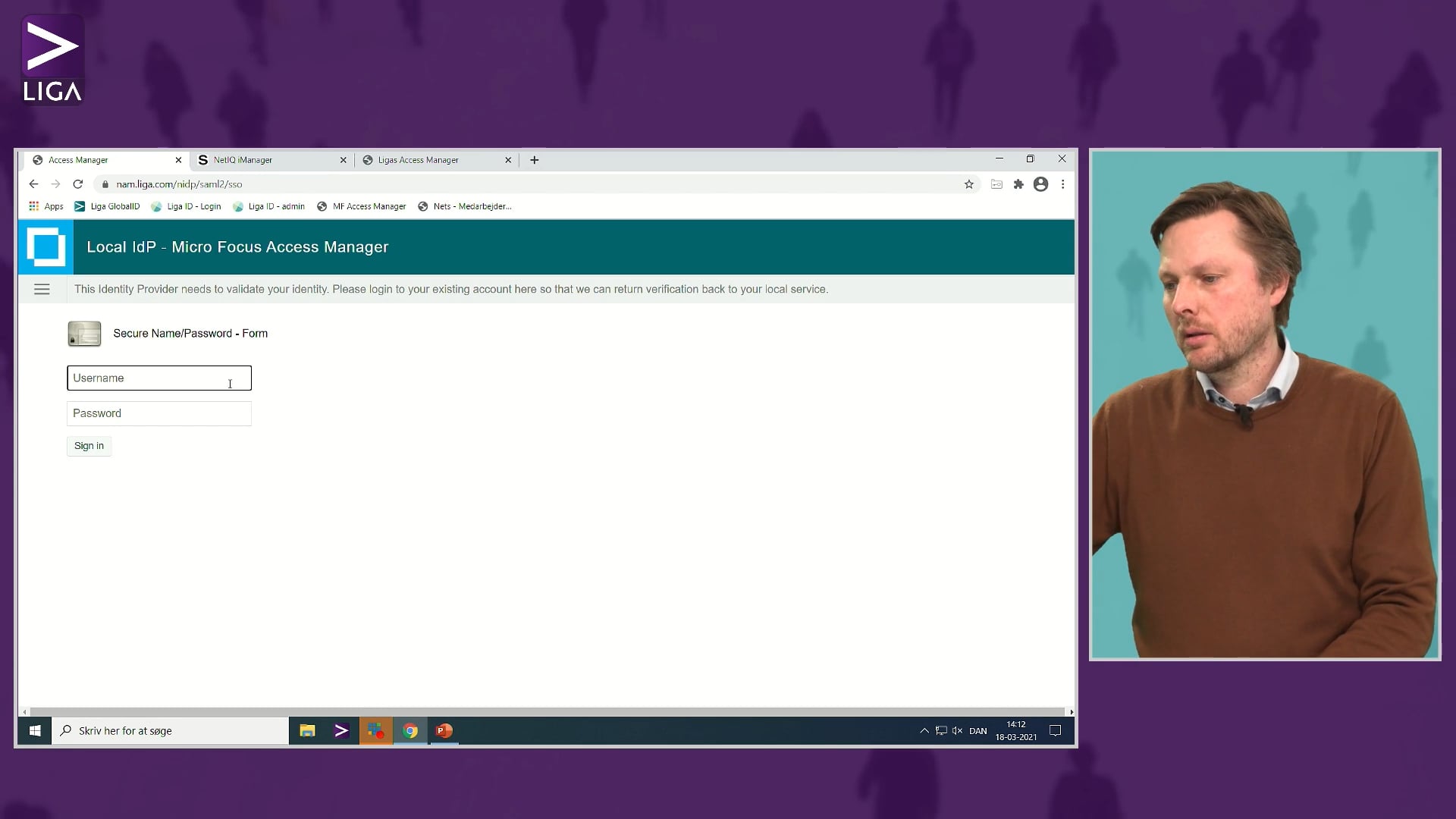Open the Chrome profile avatar icon
Image resolution: width=1456 pixels, height=819 pixels.
pyautogui.click(x=1040, y=184)
